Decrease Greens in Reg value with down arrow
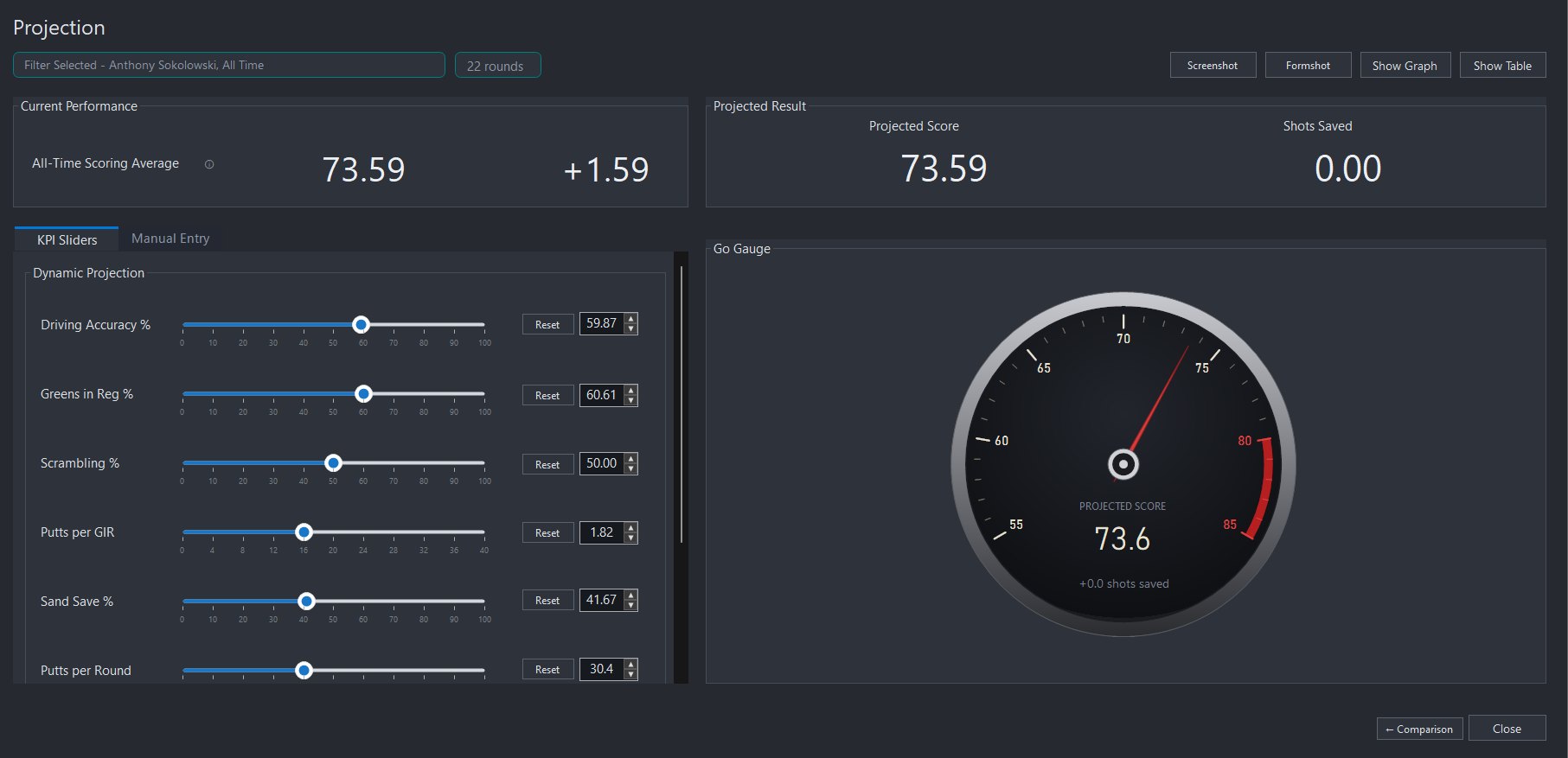Viewport: 1568px width, 758px height. pyautogui.click(x=631, y=401)
